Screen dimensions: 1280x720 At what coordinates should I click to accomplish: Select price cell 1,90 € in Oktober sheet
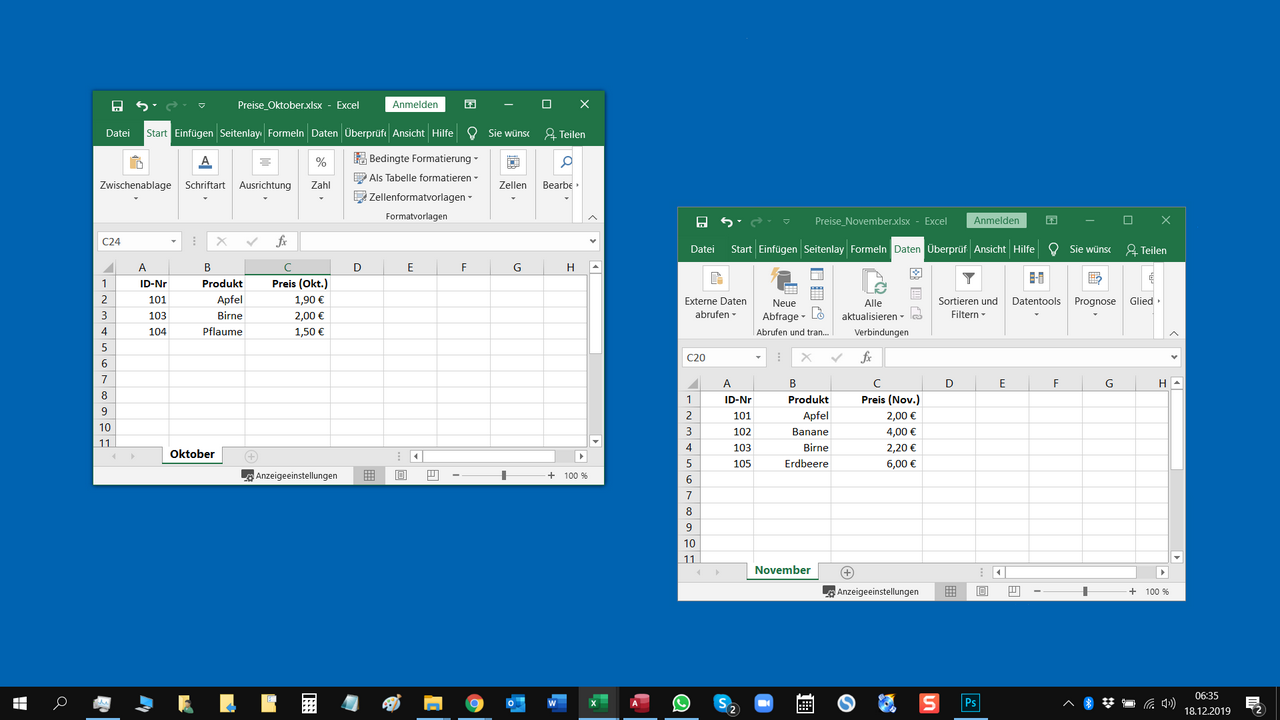[288, 299]
